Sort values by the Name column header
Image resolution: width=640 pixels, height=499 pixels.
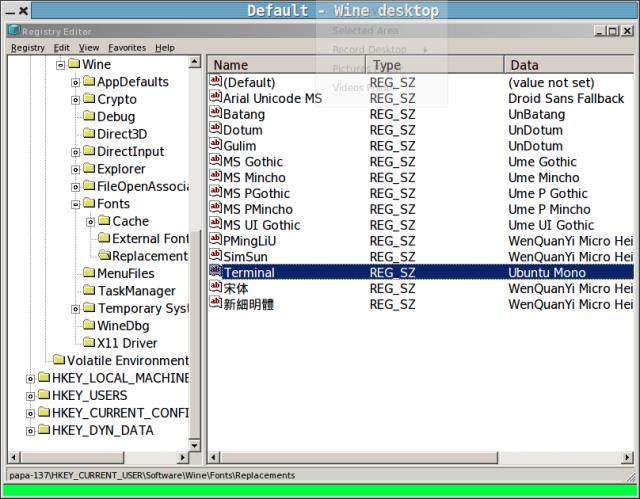pyautogui.click(x=285, y=65)
